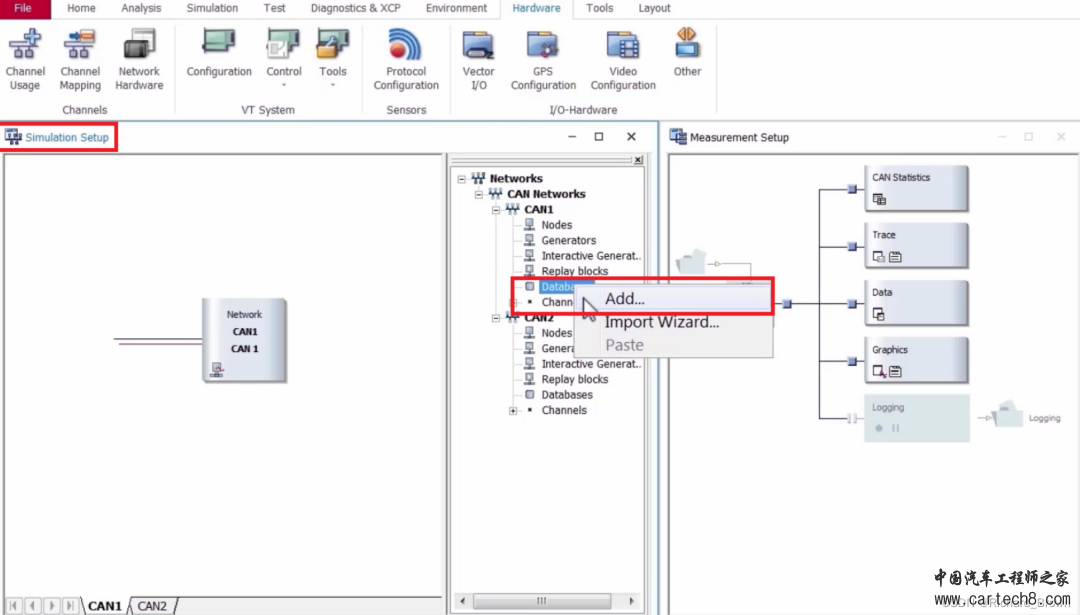Open the Analysis ribbon tab
Image resolution: width=1080 pixels, height=615 pixels.
tap(141, 8)
